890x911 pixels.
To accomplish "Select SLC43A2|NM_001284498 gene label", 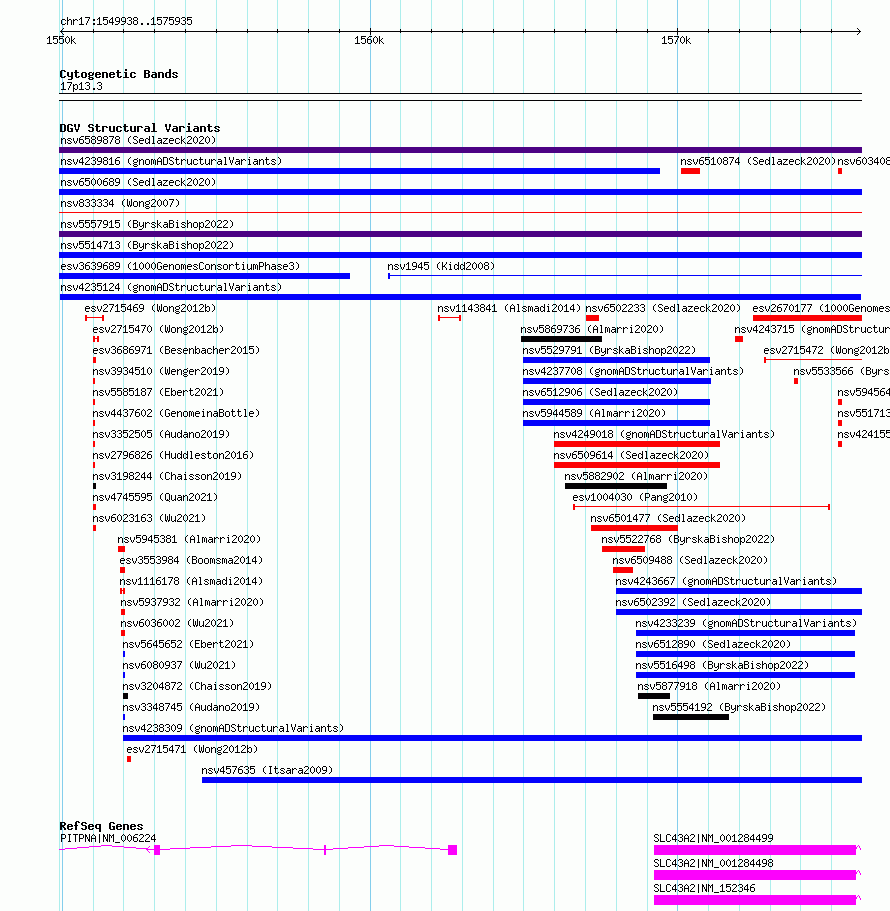I will click(713, 862).
